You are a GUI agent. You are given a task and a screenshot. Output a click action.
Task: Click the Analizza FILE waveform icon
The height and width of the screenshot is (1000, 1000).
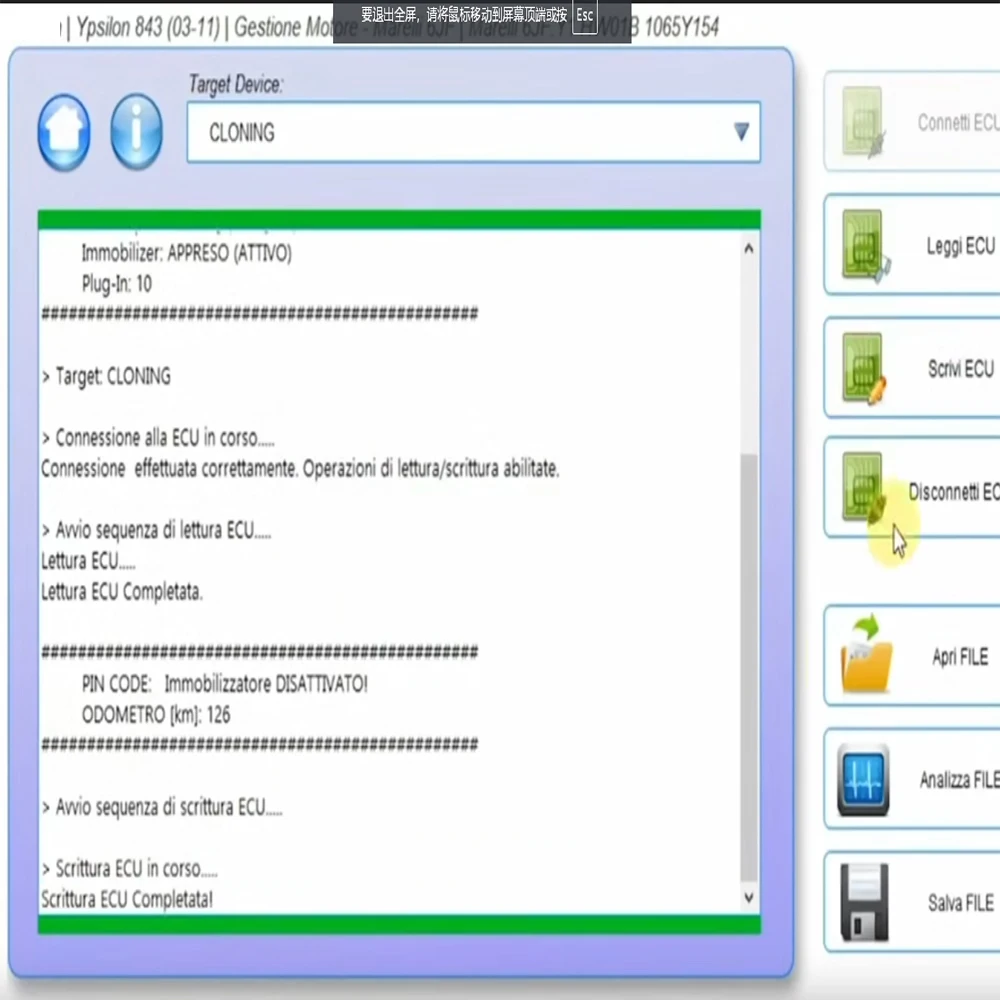[x=864, y=780]
